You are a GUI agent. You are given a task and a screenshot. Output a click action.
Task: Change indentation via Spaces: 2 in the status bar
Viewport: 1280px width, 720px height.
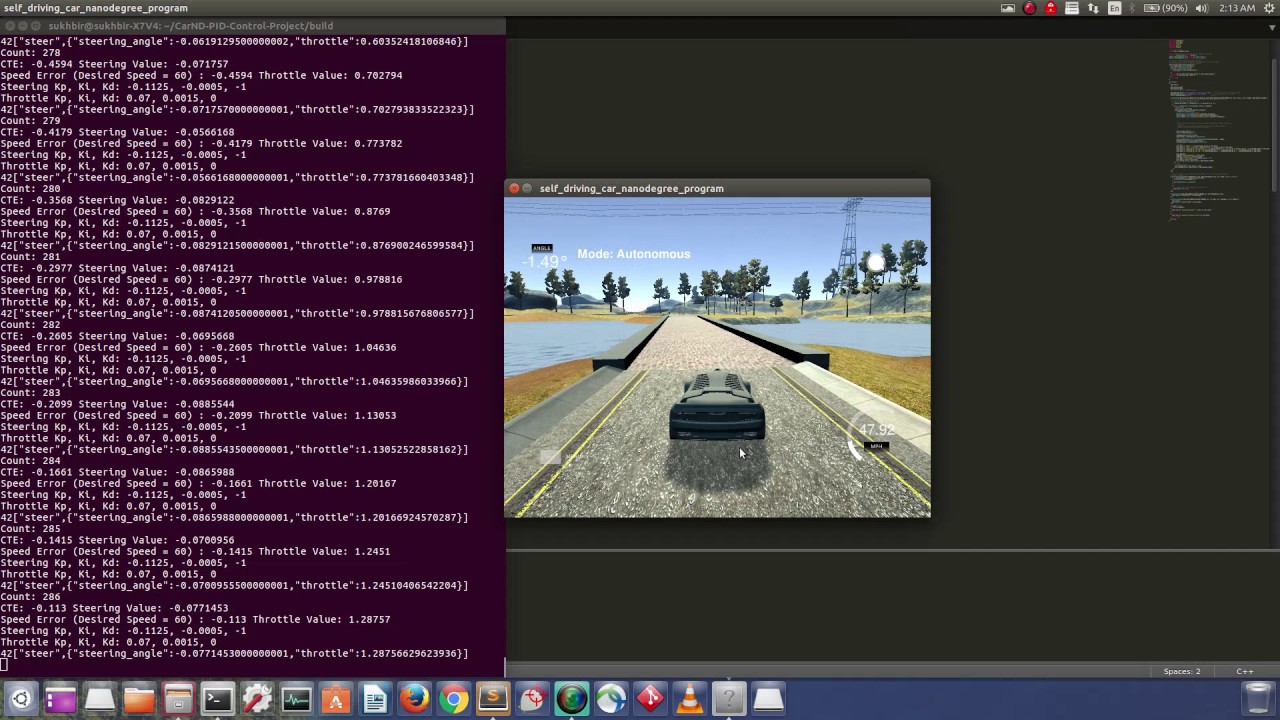click(x=1182, y=671)
